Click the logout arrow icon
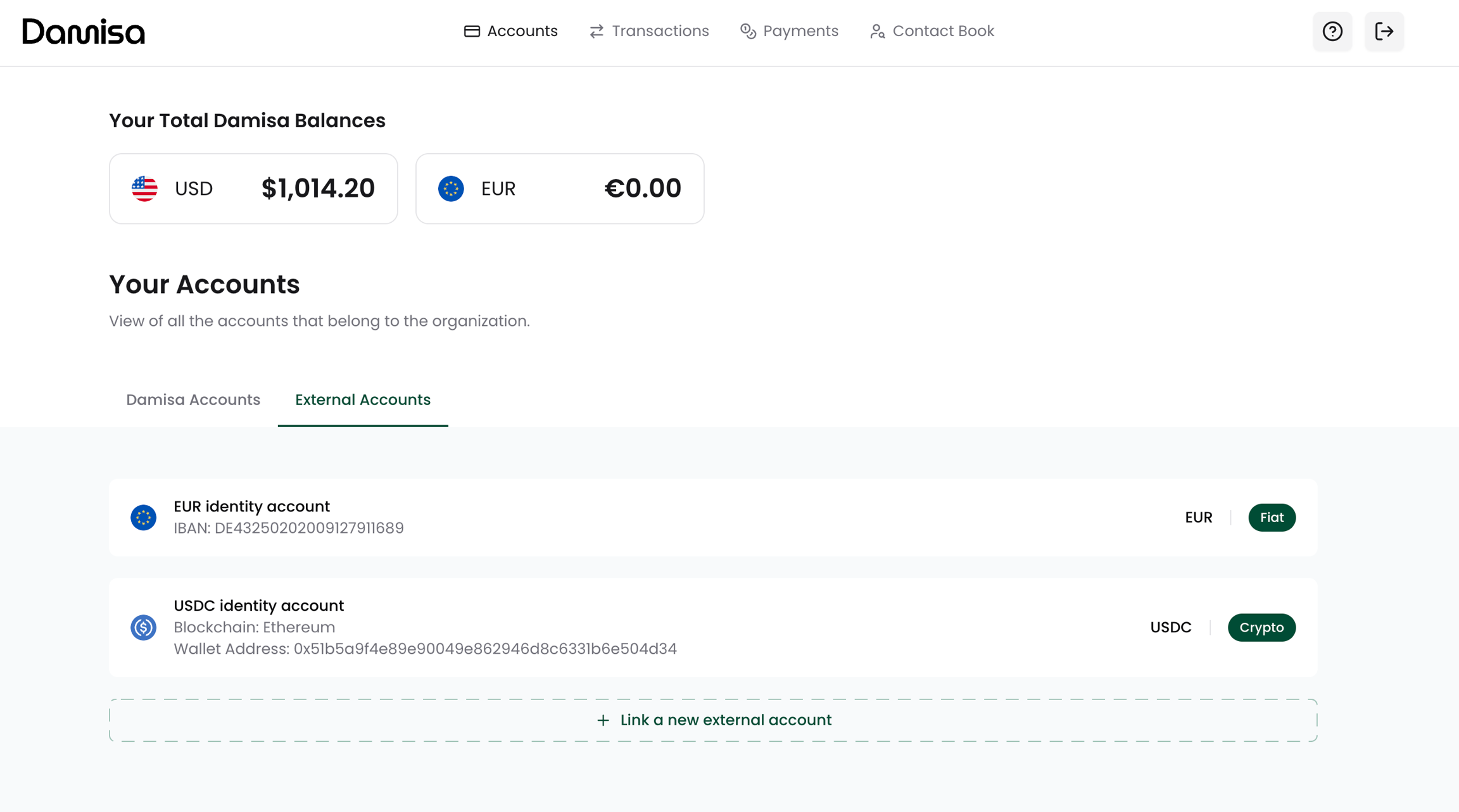Viewport: 1459px width, 812px height. [x=1384, y=31]
